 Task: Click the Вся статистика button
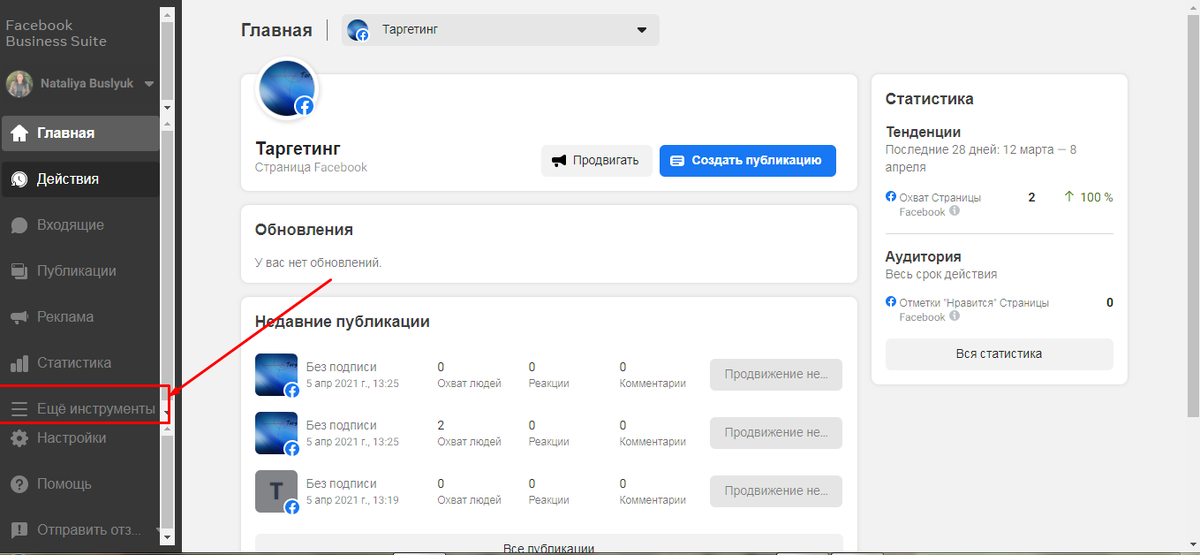999,353
